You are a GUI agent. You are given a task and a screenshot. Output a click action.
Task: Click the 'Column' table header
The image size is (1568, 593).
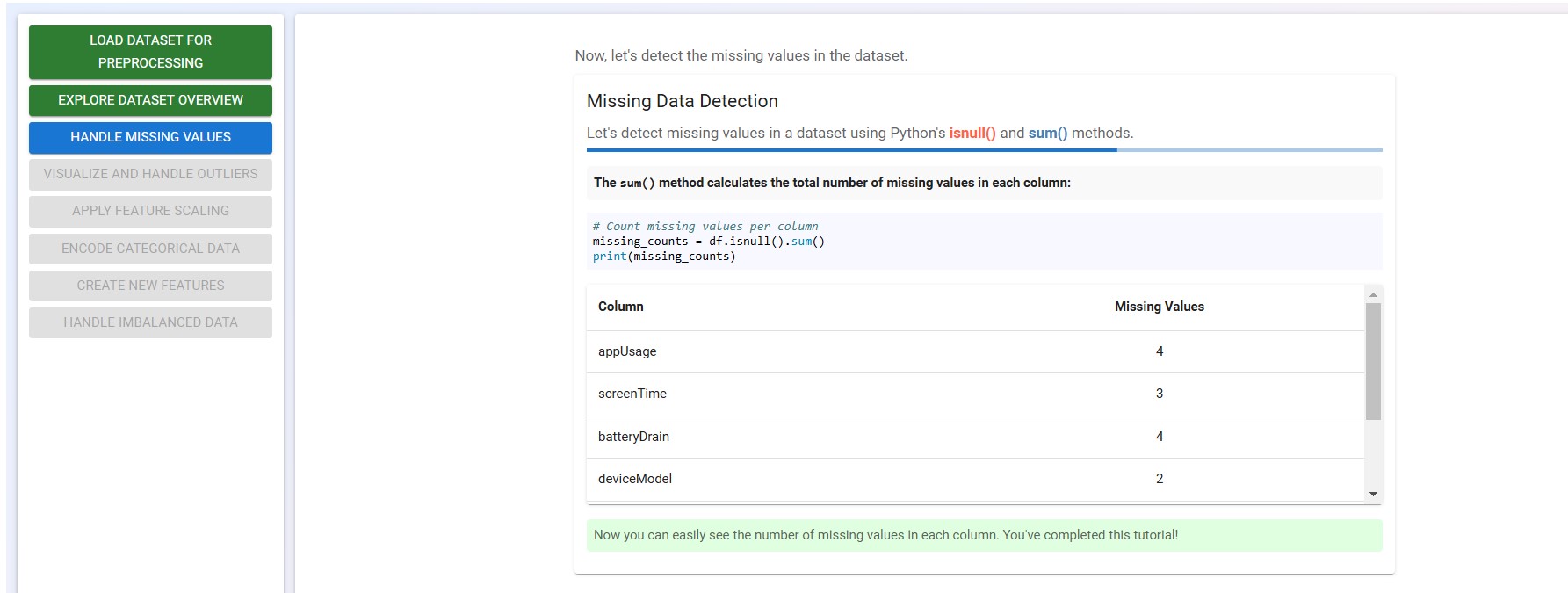(x=620, y=307)
